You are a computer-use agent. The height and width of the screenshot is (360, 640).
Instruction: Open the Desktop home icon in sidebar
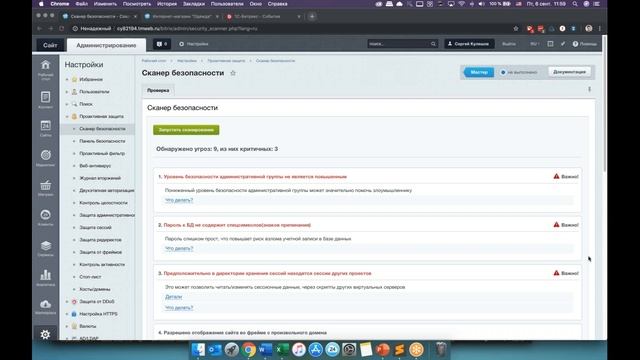pos(45,65)
